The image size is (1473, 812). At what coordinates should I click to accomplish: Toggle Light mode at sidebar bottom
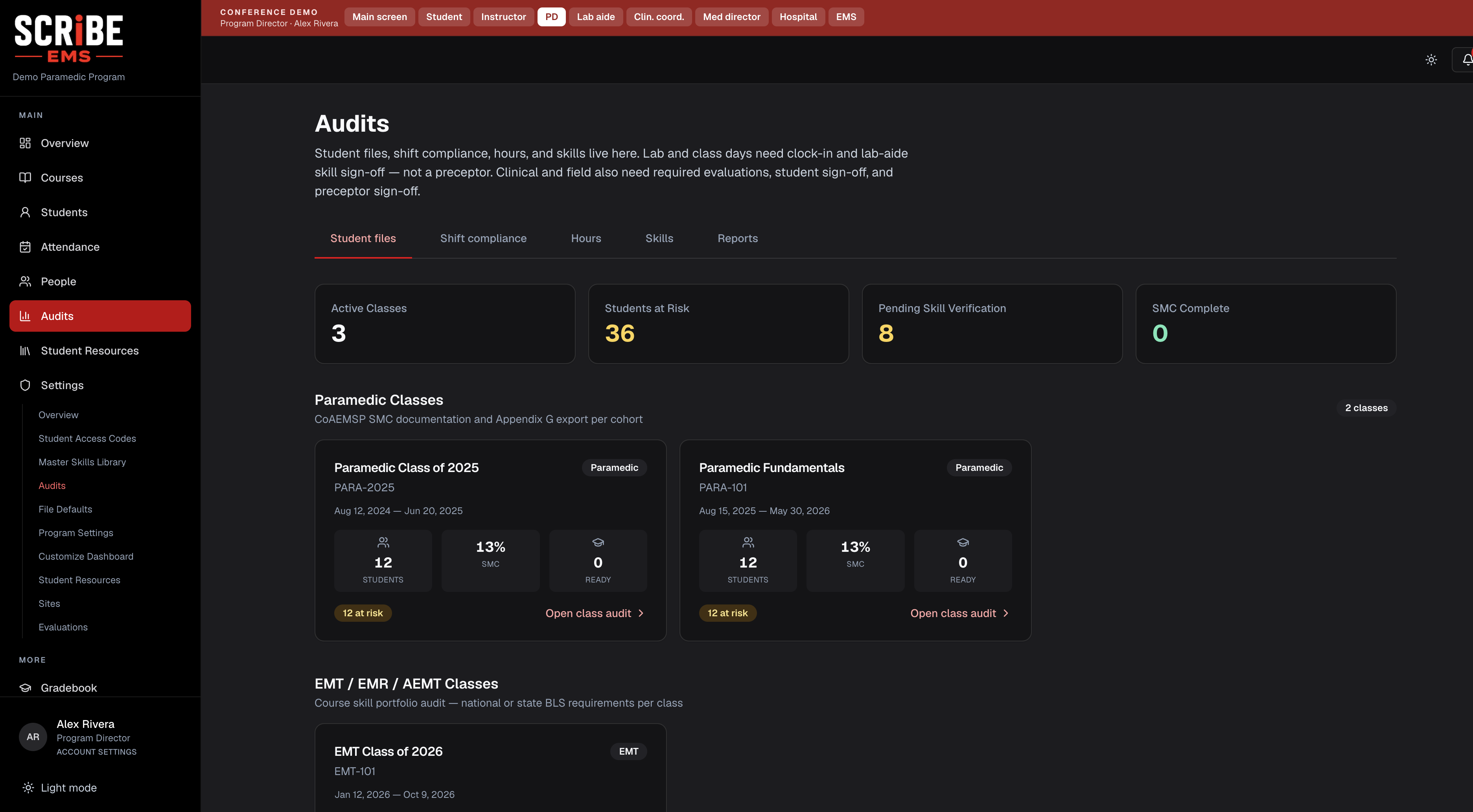tap(59, 787)
